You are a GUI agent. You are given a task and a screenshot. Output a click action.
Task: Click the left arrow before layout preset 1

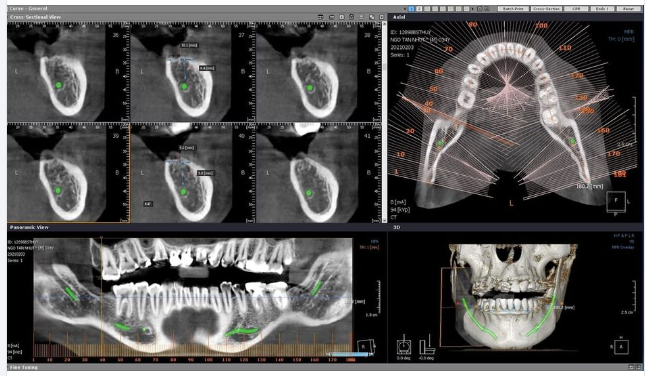[405, 9]
